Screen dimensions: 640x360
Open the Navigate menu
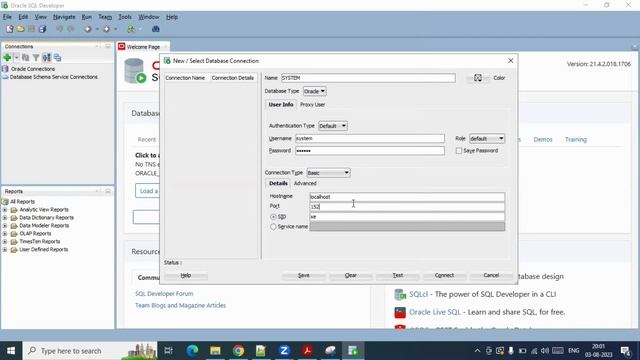(x=64, y=17)
